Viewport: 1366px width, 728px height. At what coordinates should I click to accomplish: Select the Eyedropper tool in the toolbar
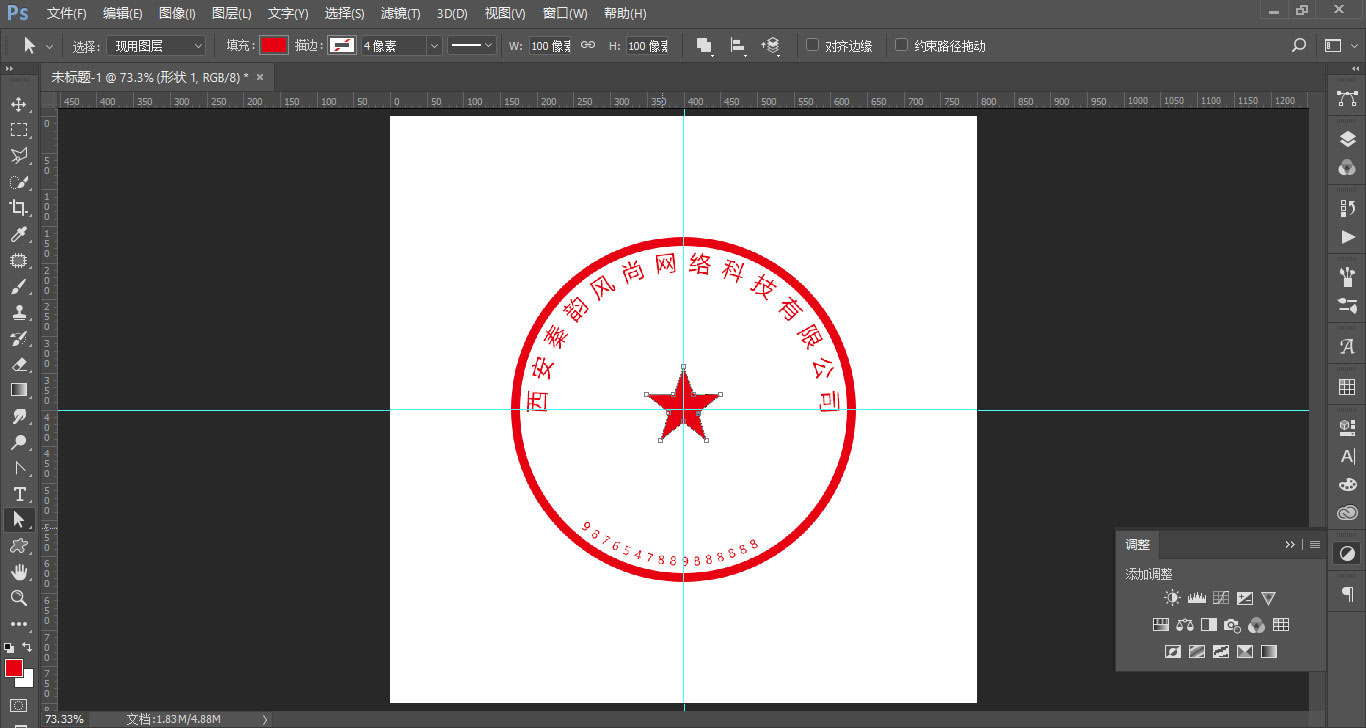[18, 234]
